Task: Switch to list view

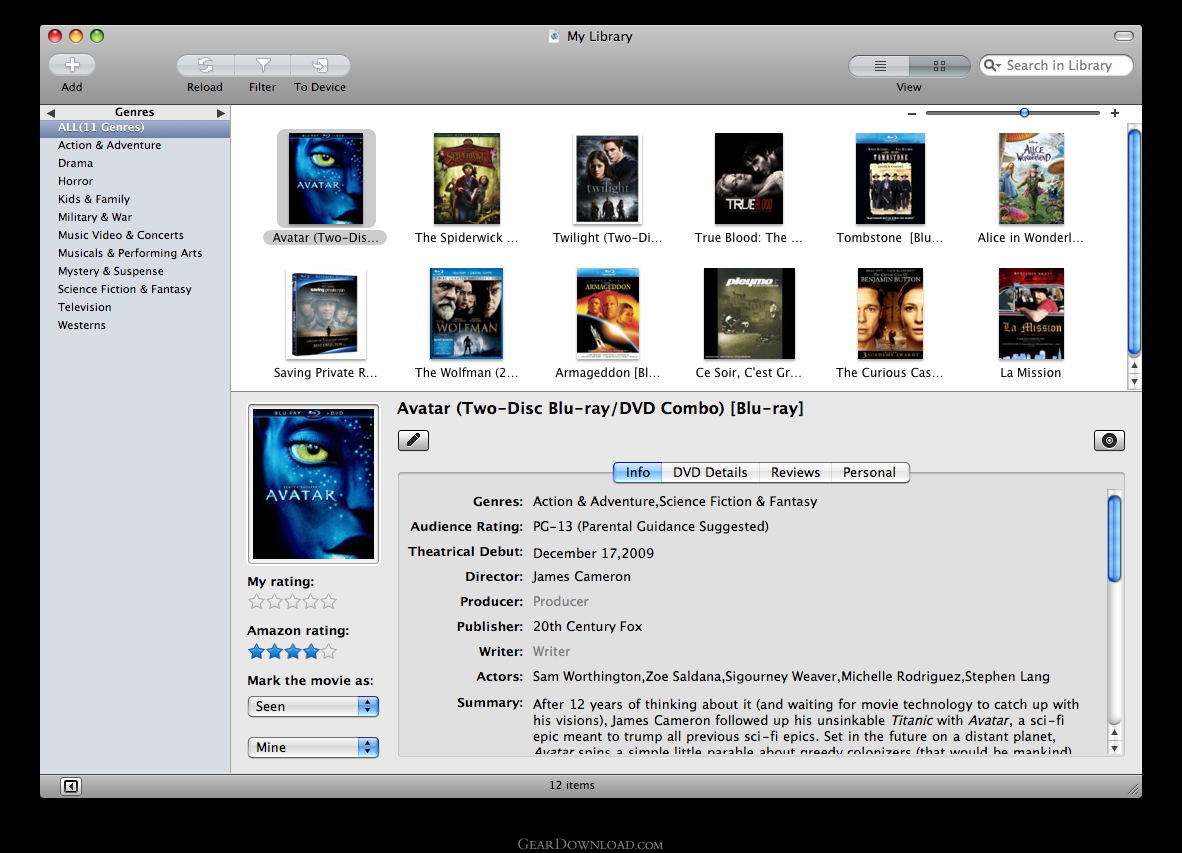Action: (x=879, y=66)
